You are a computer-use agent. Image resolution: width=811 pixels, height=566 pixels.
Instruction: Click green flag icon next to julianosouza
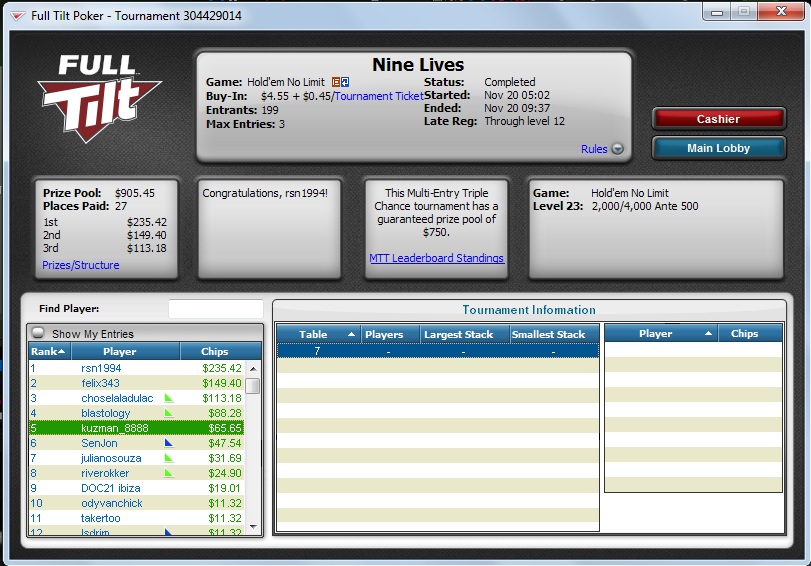pos(169,458)
